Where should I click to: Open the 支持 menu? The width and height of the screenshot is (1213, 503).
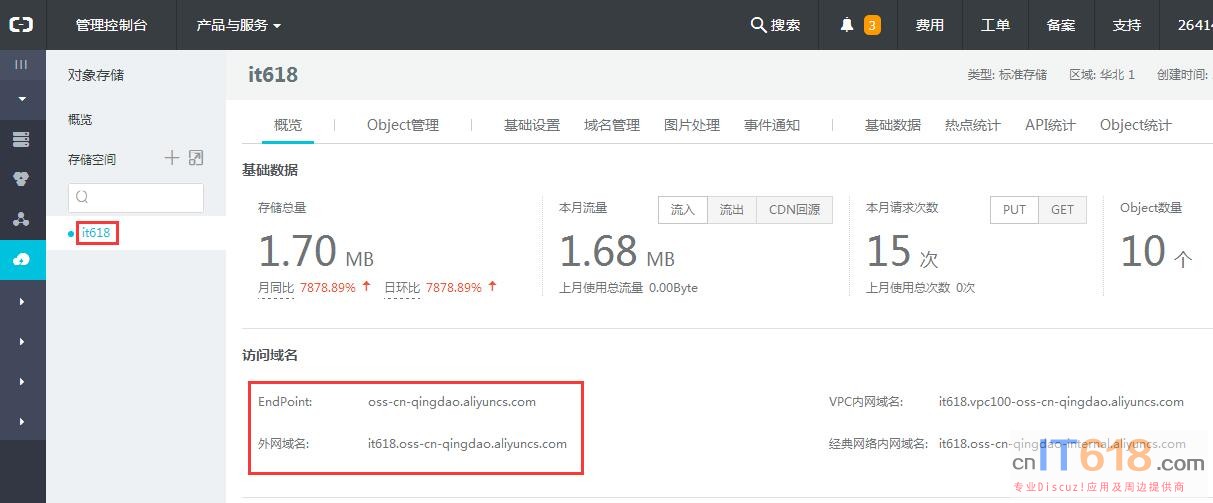[1127, 25]
